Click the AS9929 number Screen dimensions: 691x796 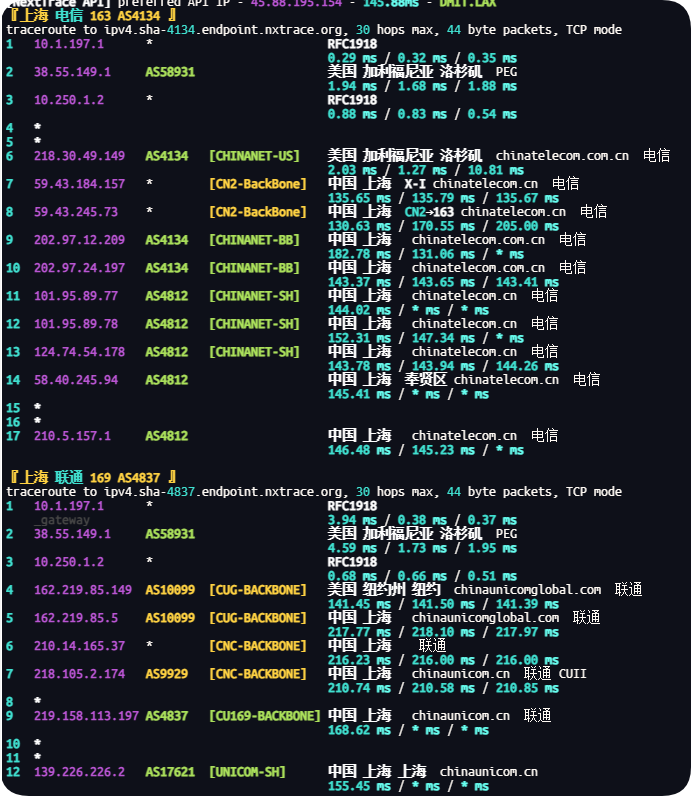click(167, 674)
